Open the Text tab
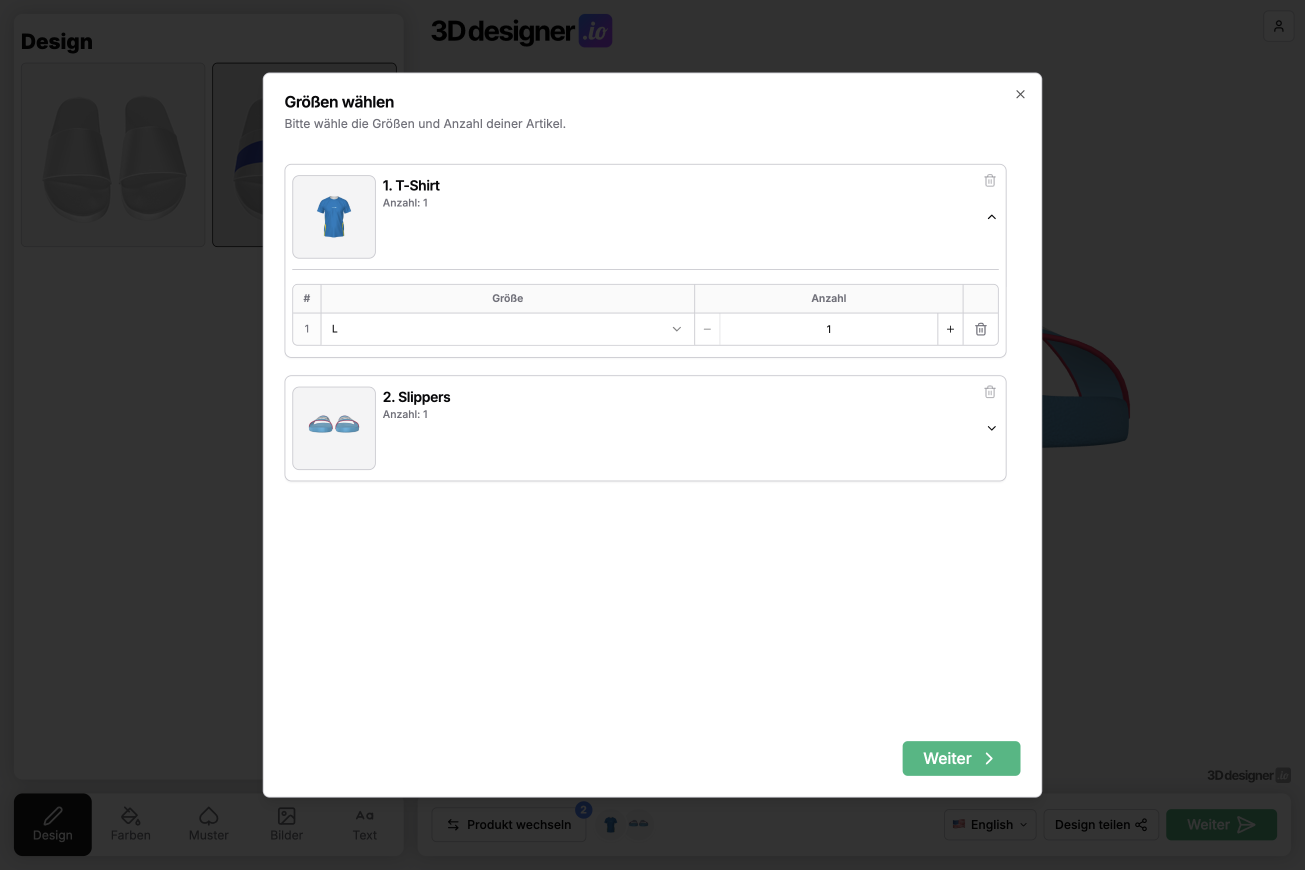Viewport: 1305px width, 870px height. pyautogui.click(x=364, y=824)
